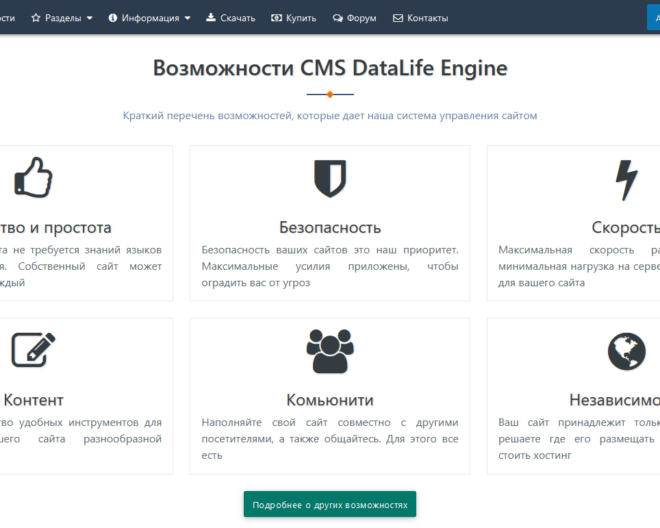Click the Комьюнити card heading
The height and width of the screenshot is (528, 660).
tap(330, 400)
